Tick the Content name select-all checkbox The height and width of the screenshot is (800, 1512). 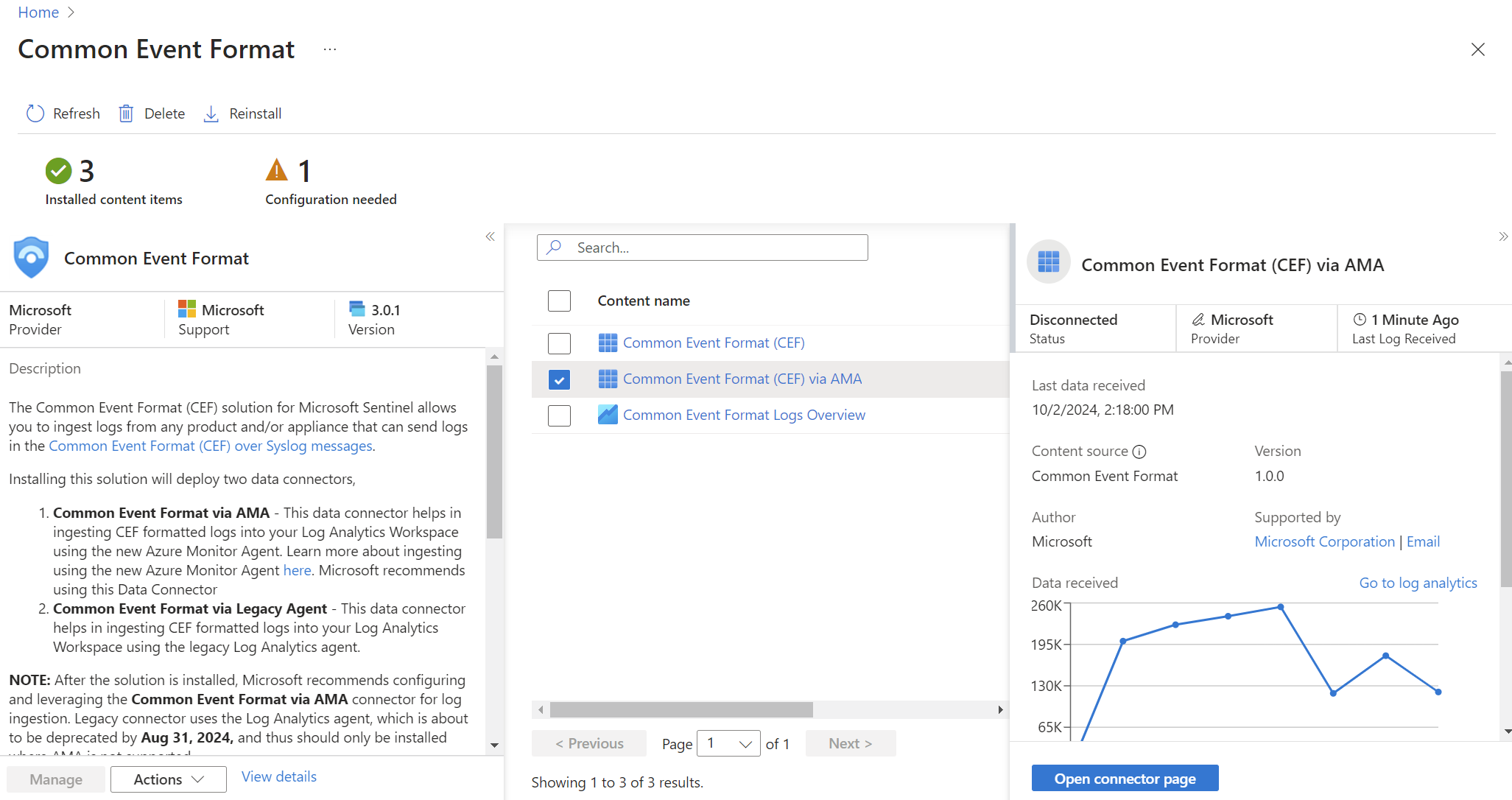(559, 301)
